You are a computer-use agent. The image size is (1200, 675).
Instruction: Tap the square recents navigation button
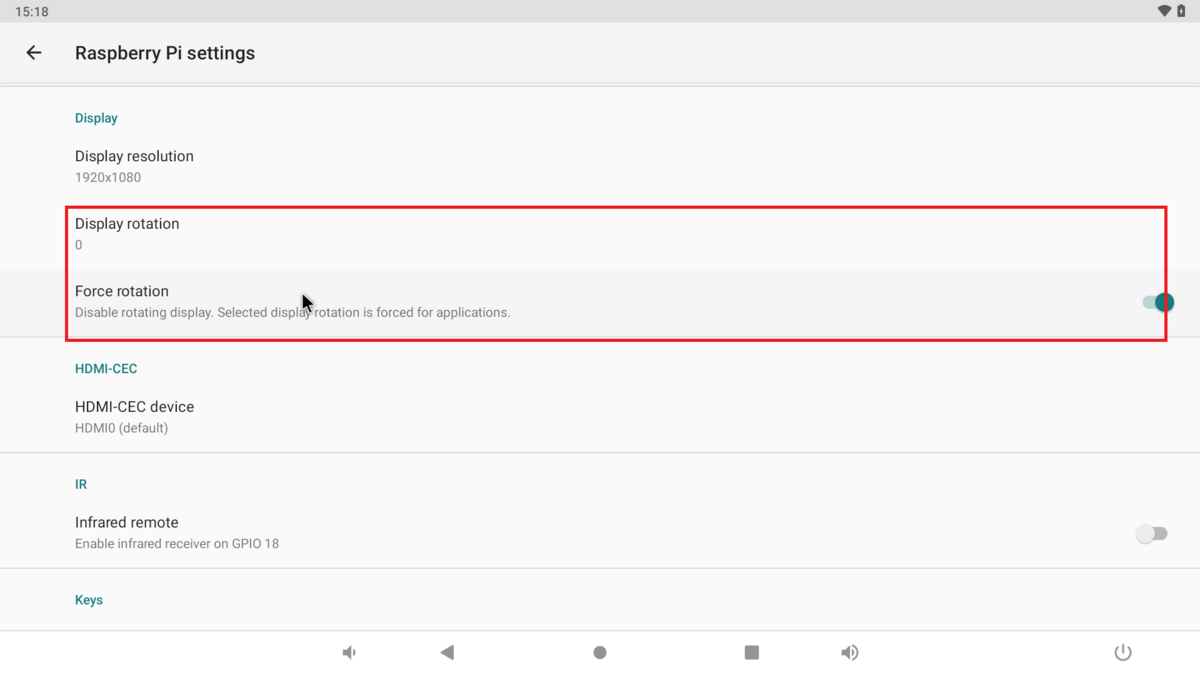752,653
